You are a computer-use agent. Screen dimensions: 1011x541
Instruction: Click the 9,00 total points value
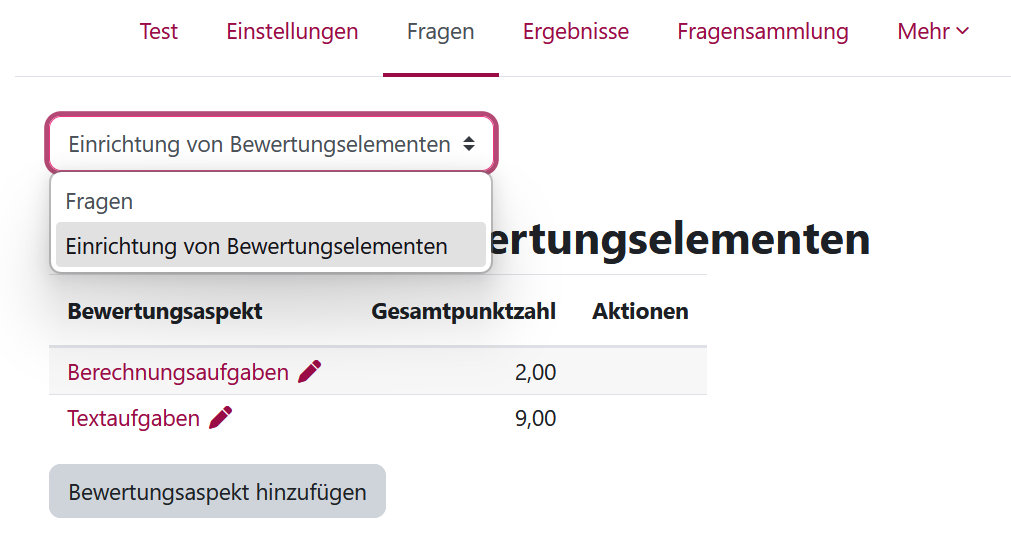point(535,419)
